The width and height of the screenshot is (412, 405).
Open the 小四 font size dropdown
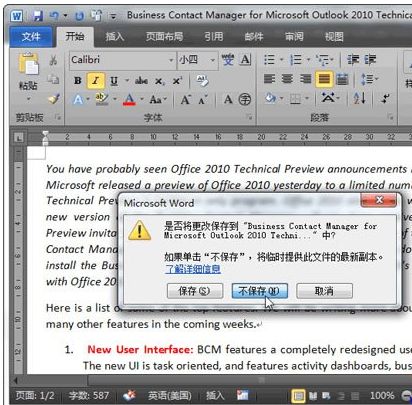pos(213,60)
